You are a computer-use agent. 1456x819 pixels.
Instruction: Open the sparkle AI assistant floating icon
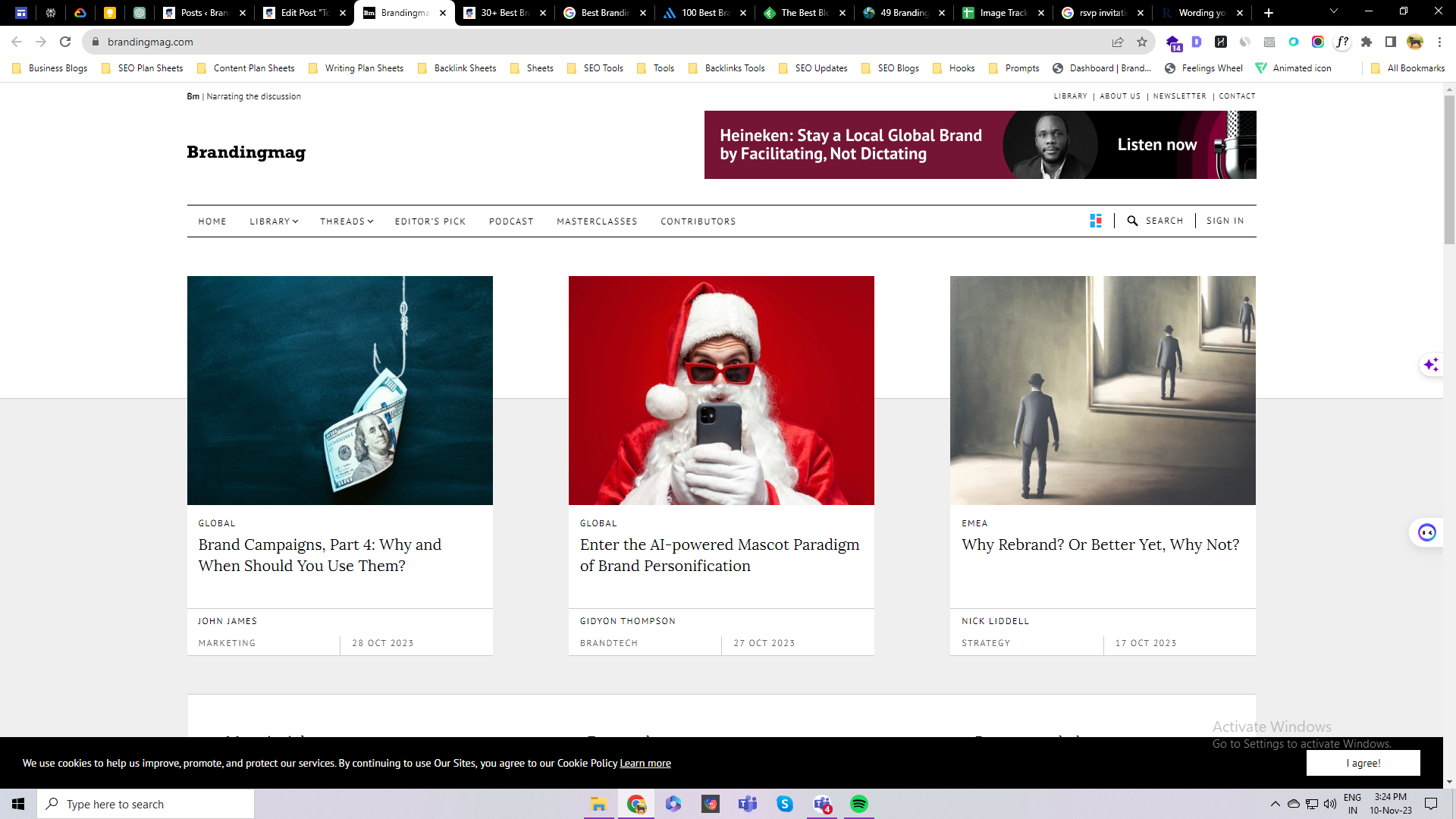click(1431, 365)
